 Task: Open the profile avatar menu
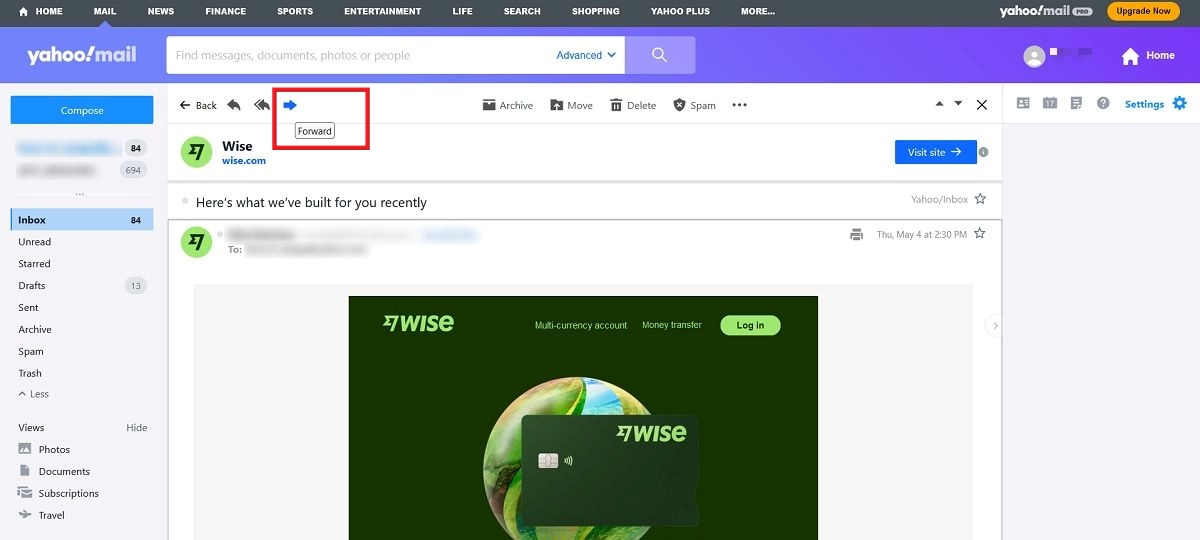click(1034, 56)
